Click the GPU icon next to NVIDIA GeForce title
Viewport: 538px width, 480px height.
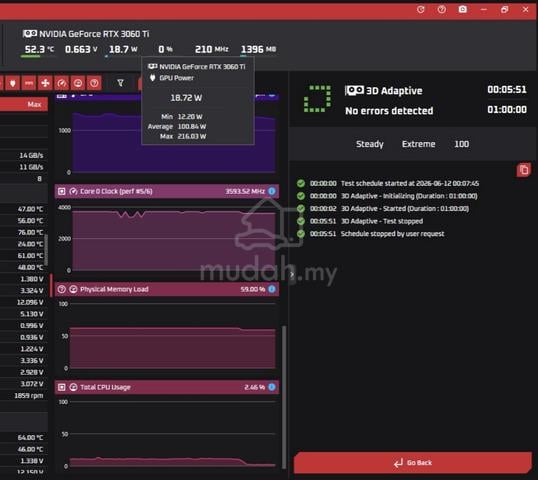click(x=30, y=34)
